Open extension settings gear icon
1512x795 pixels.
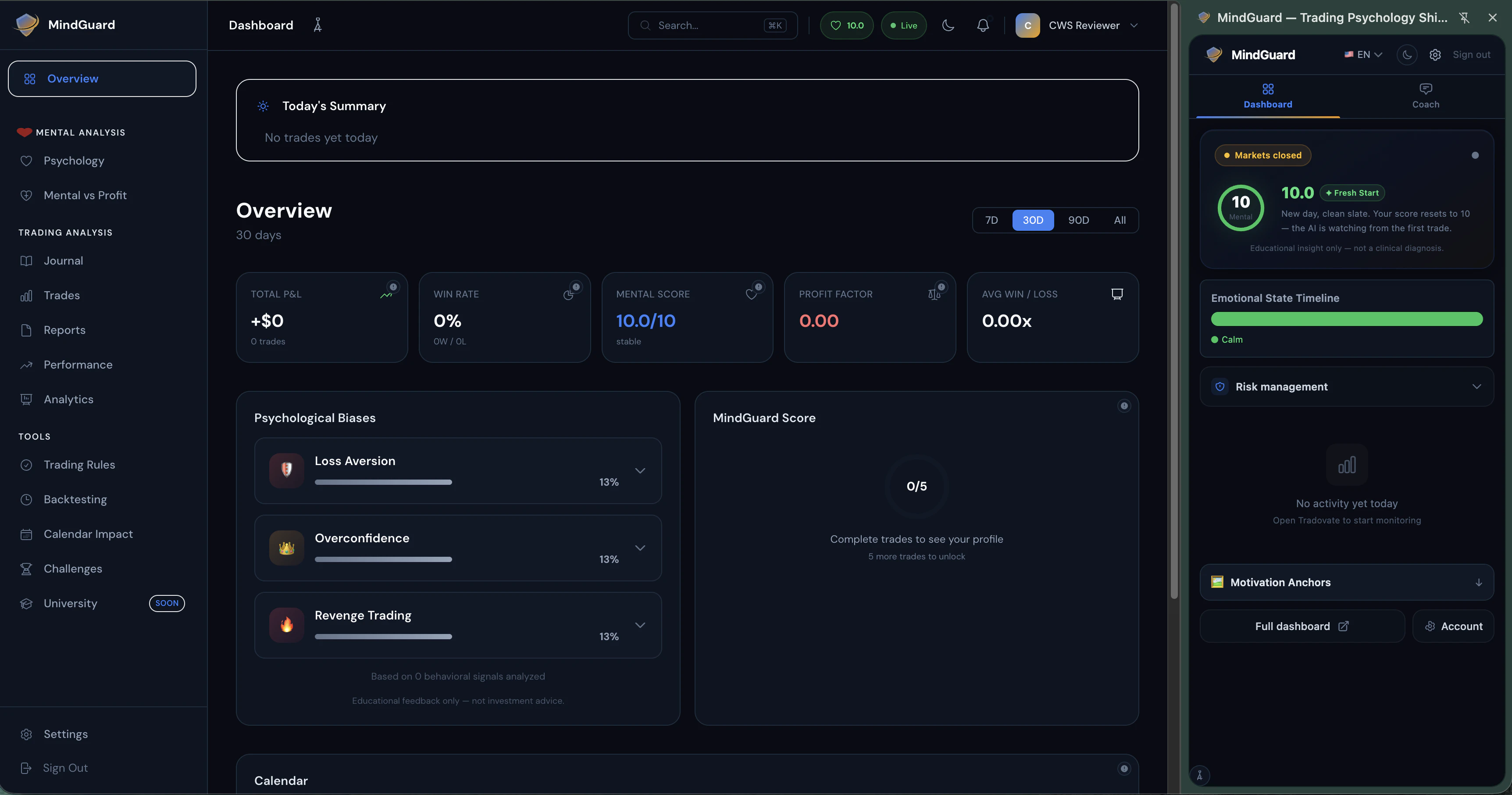click(1435, 54)
